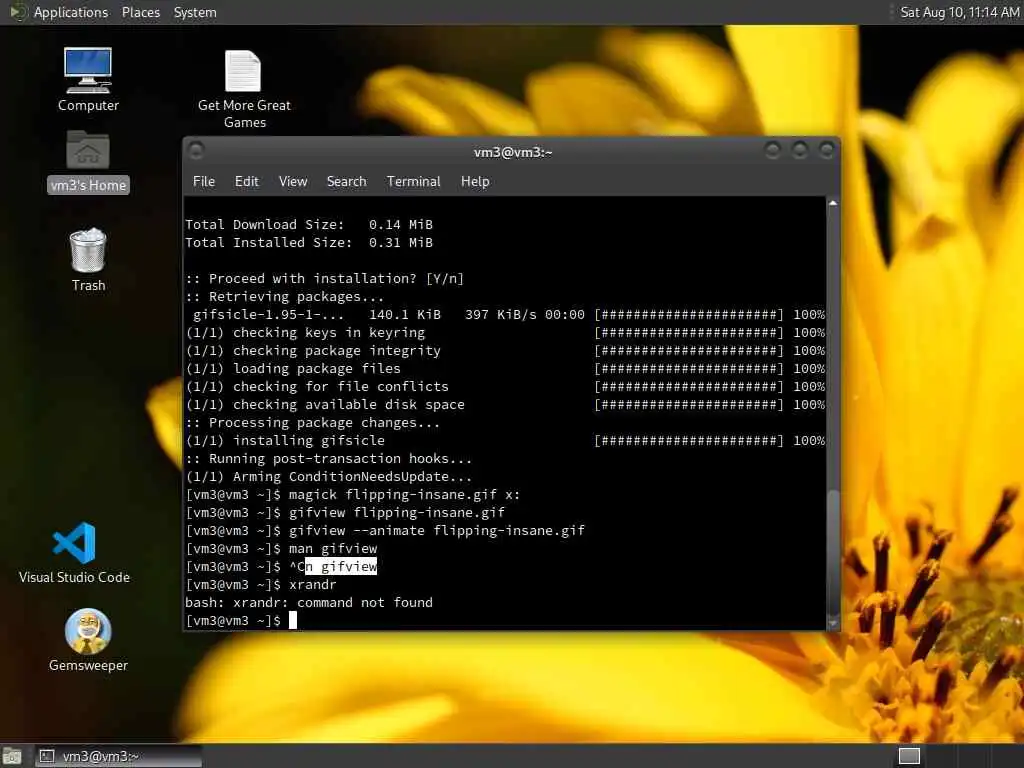Viewport: 1024px width, 768px height.
Task: Click the vm3@vm3:~ taskbar button
Action: pos(118,756)
